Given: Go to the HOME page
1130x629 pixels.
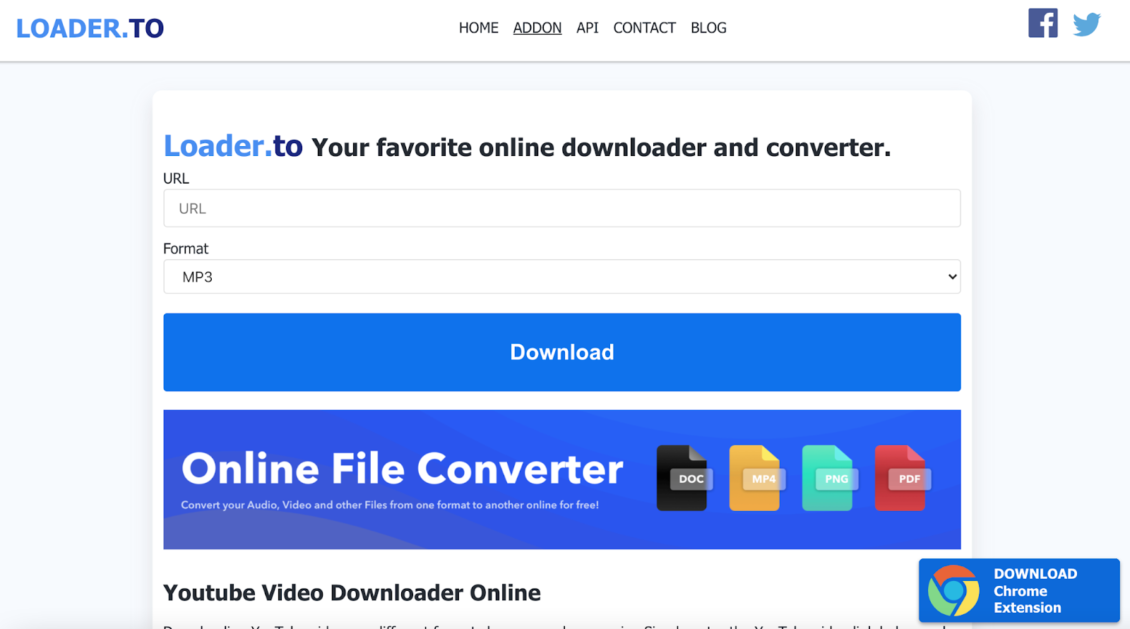Looking at the screenshot, I should [479, 27].
